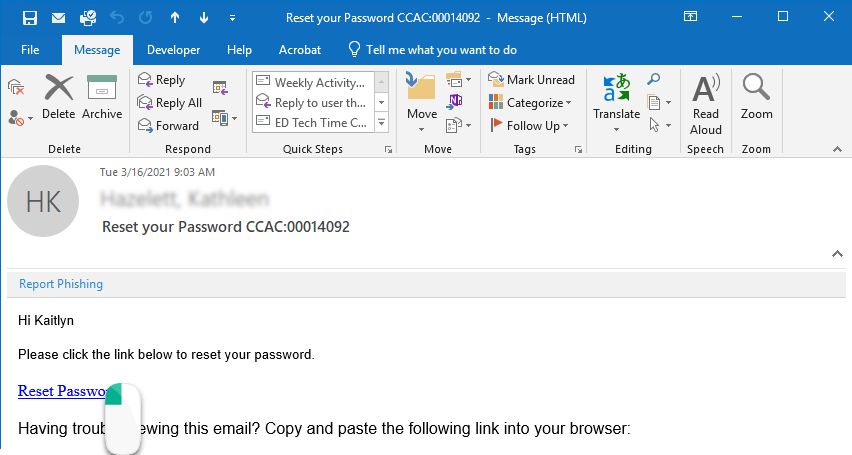Open Translate tool in Editing group
Viewport: 852px width, 455px height.
(x=617, y=103)
